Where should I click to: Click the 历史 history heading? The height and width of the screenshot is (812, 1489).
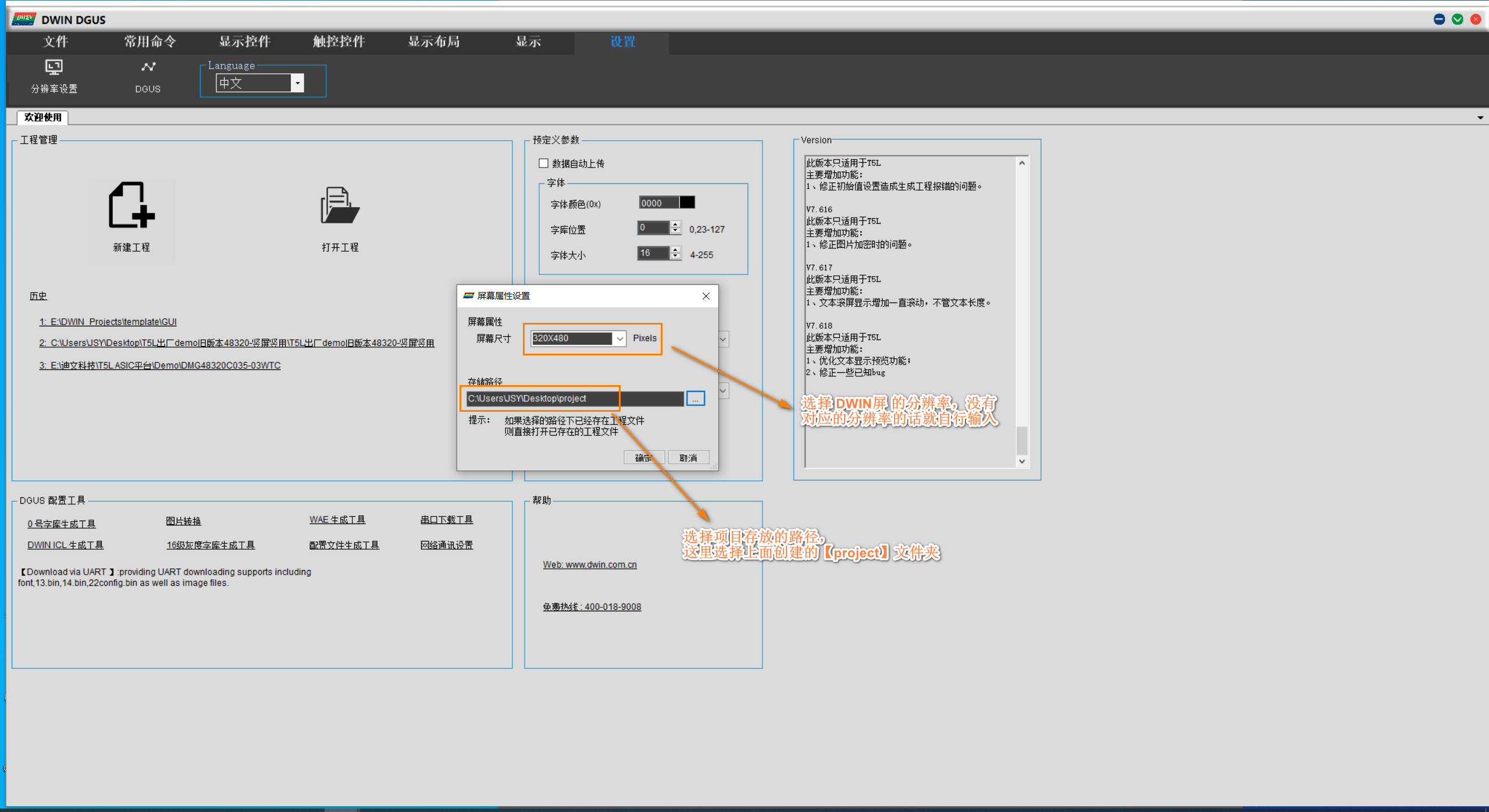(x=38, y=296)
